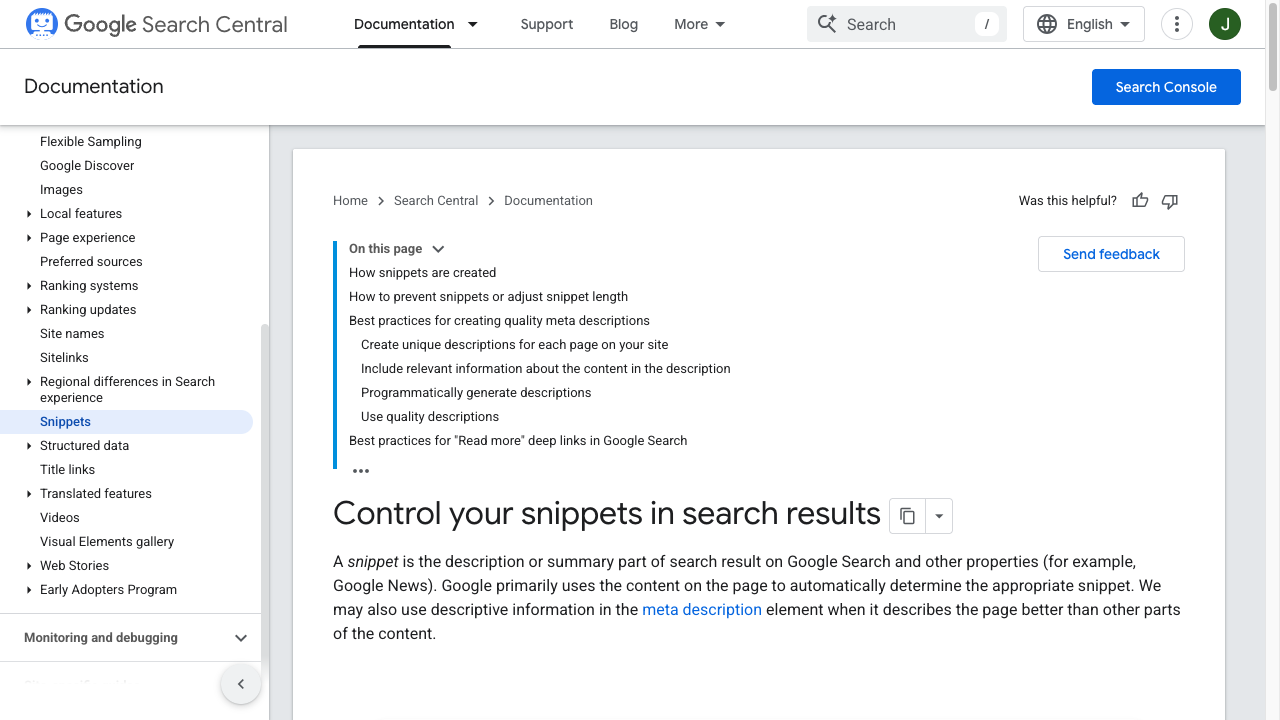Expand Page experience tree item
The height and width of the screenshot is (720, 1280).
(x=29, y=238)
